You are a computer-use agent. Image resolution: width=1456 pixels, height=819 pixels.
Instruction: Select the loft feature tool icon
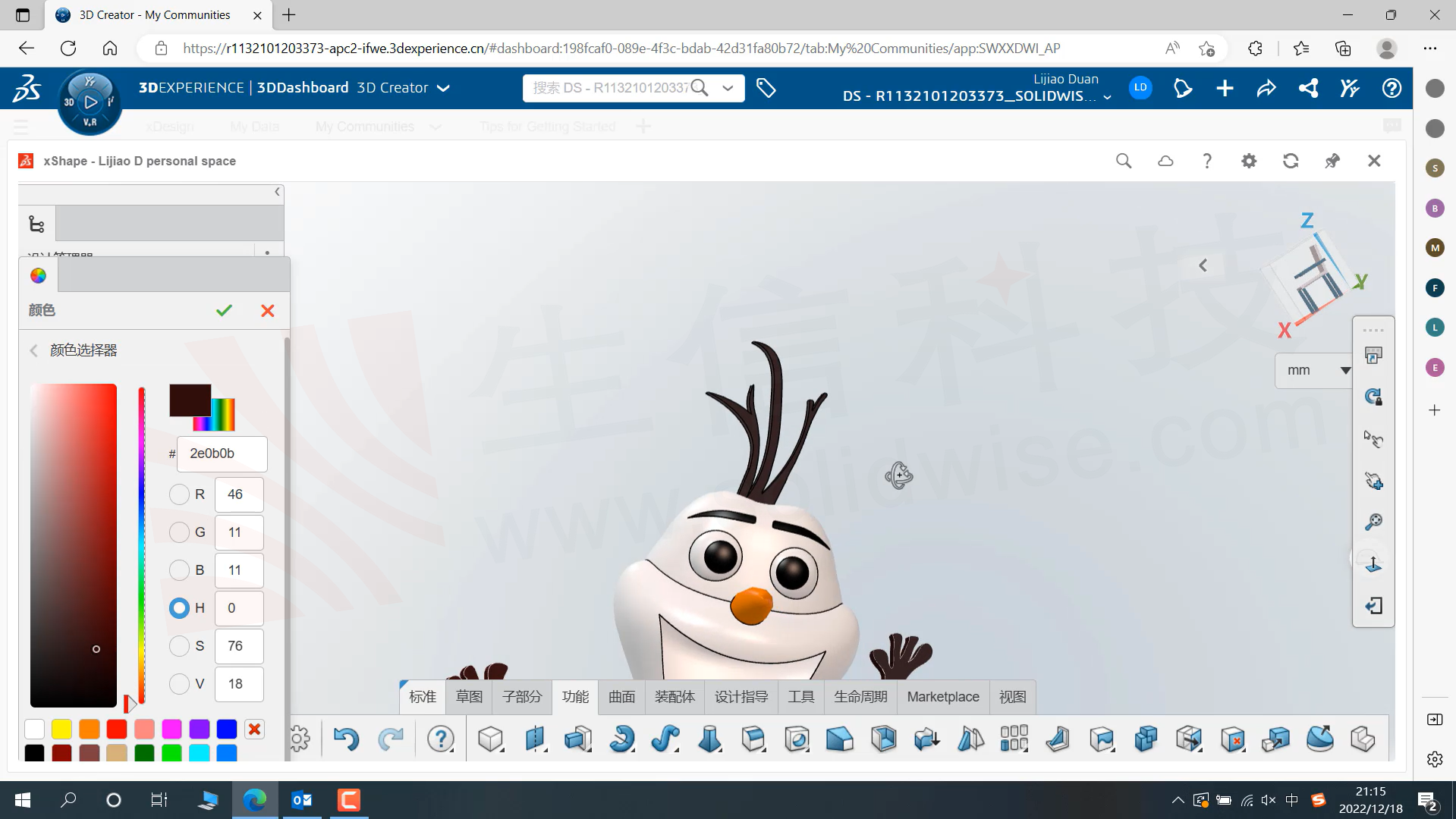point(709,739)
